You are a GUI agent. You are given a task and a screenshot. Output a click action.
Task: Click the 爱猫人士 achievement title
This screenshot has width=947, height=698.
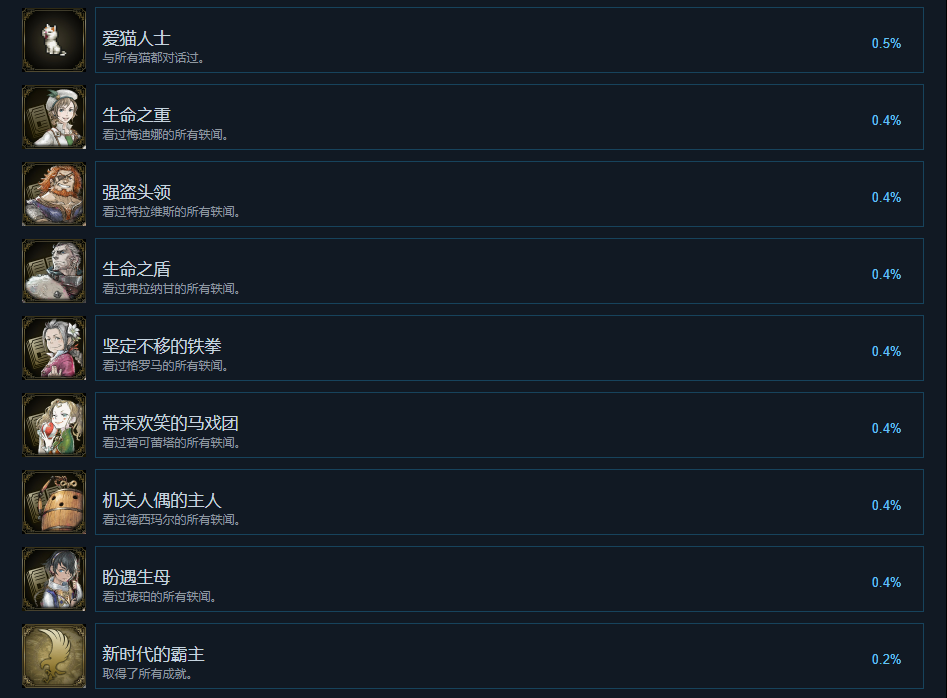[136, 38]
